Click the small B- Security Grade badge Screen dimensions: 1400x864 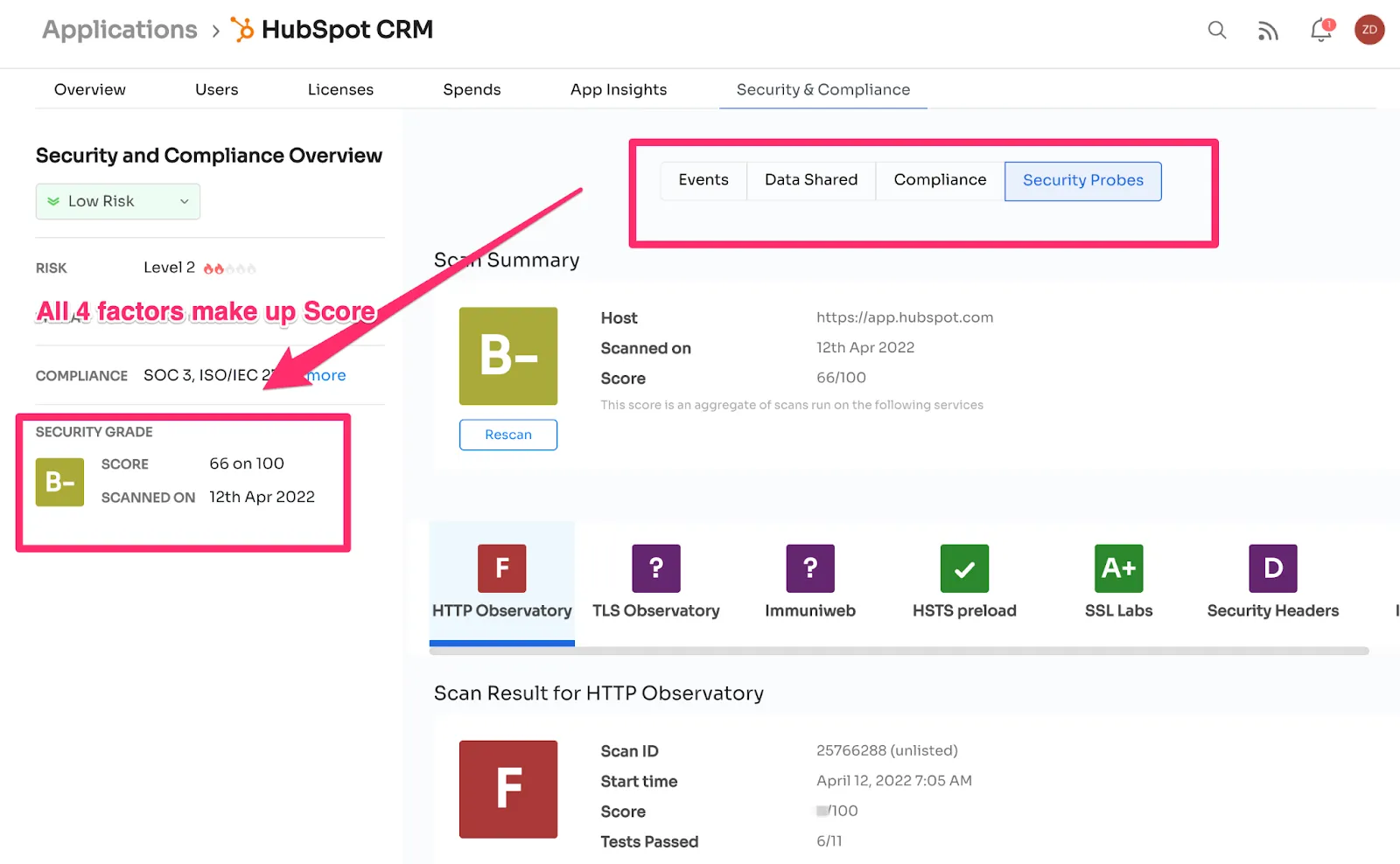tap(59, 482)
